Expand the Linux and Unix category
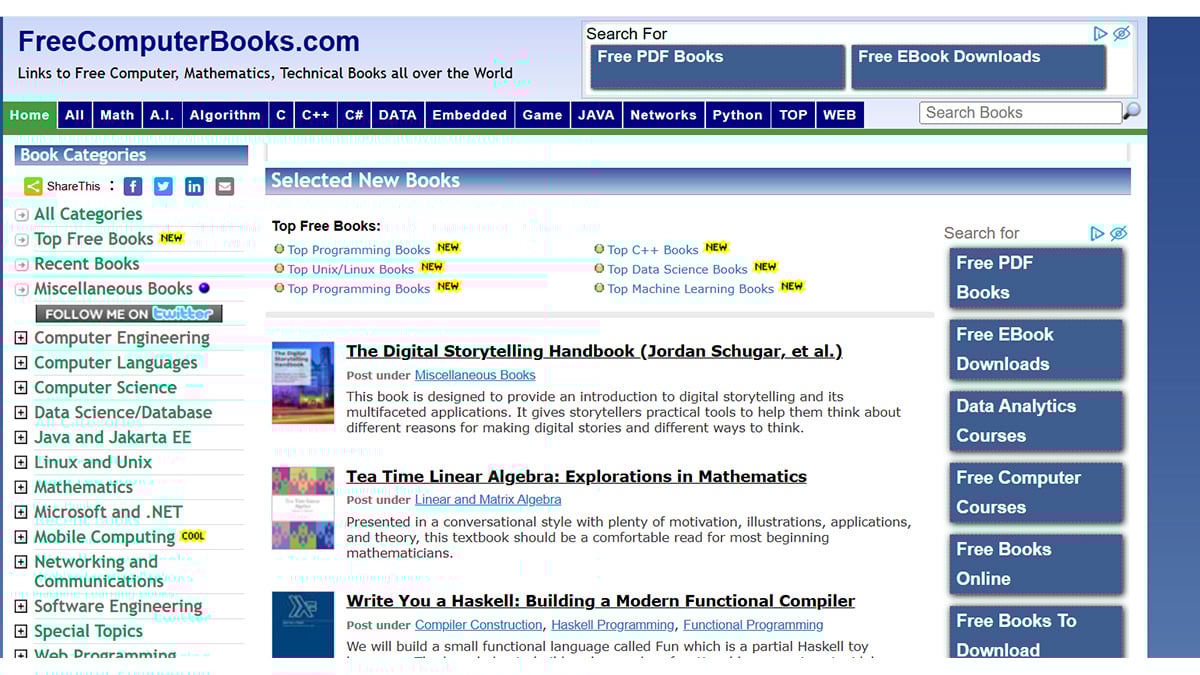The image size is (1200, 675). pyautogui.click(x=21, y=462)
